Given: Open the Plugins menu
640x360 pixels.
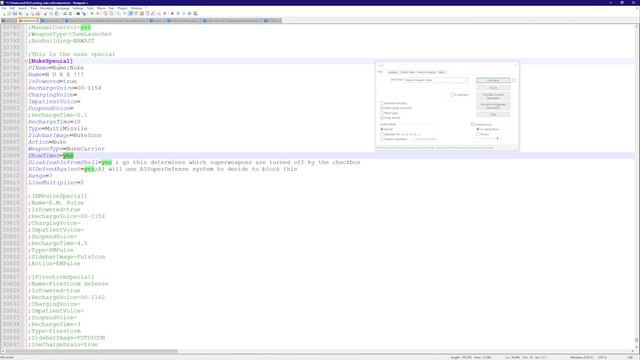Looking at the screenshot, I should (x=122, y=8).
